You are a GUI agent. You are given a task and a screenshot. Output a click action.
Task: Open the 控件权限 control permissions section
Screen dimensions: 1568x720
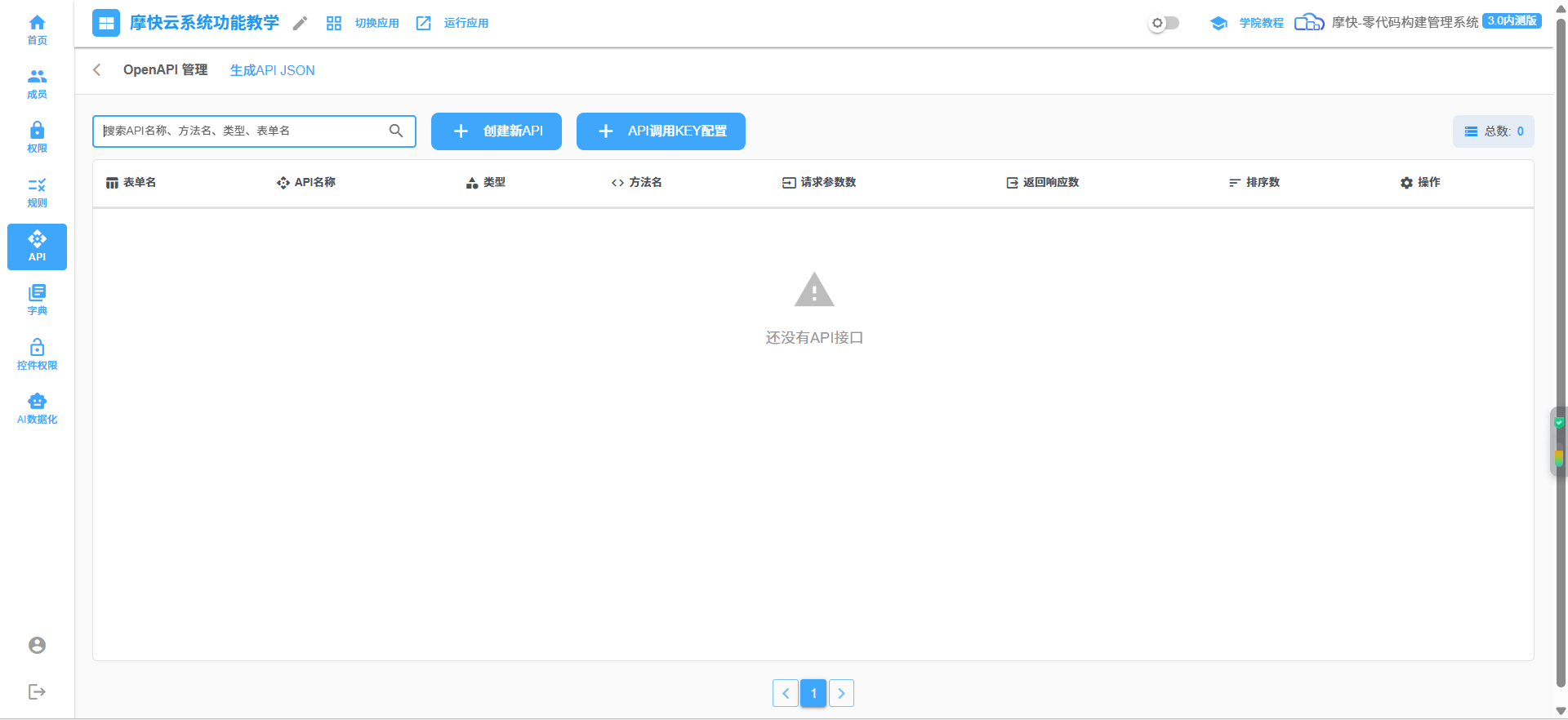pyautogui.click(x=37, y=355)
